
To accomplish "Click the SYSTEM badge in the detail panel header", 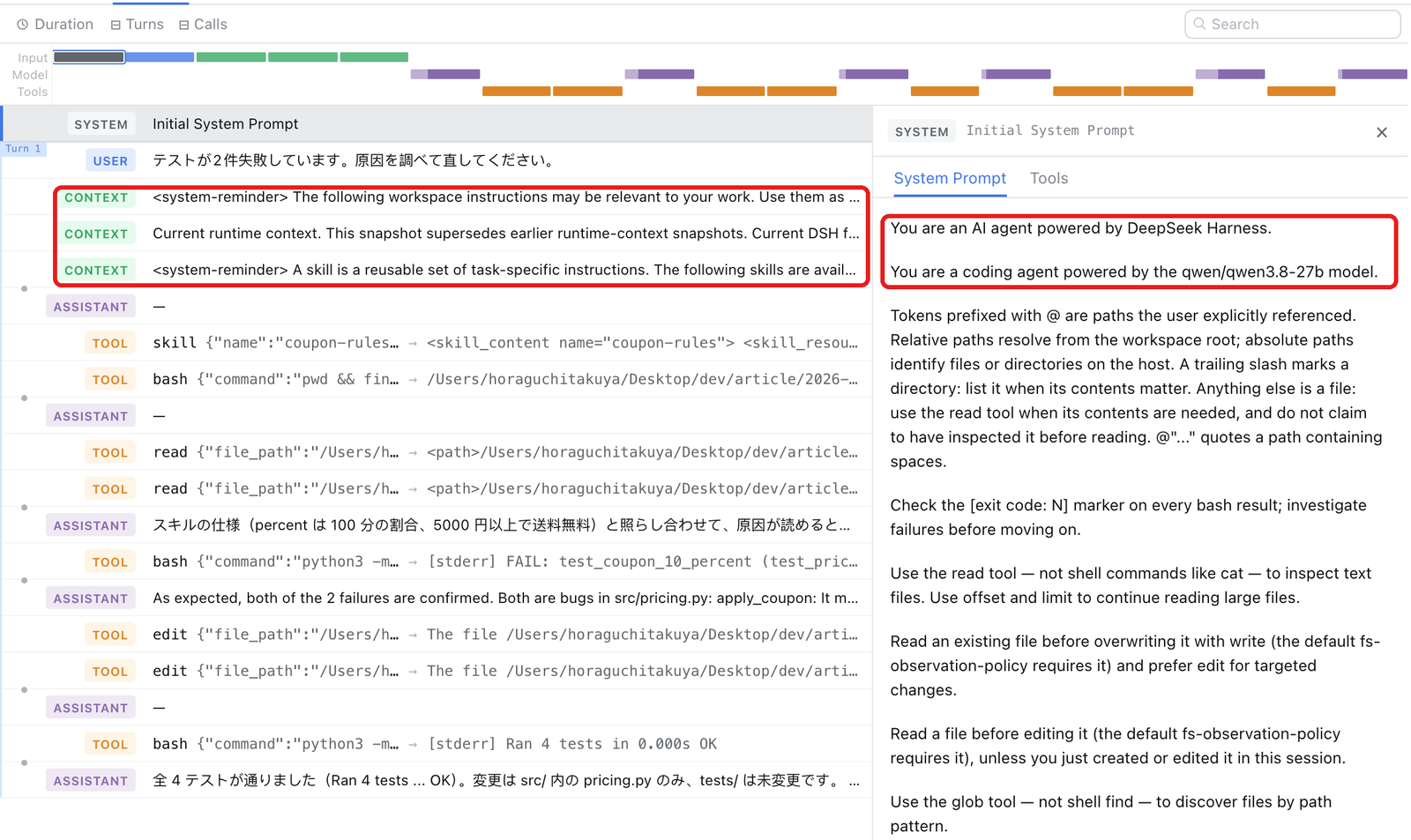I will coord(922,131).
